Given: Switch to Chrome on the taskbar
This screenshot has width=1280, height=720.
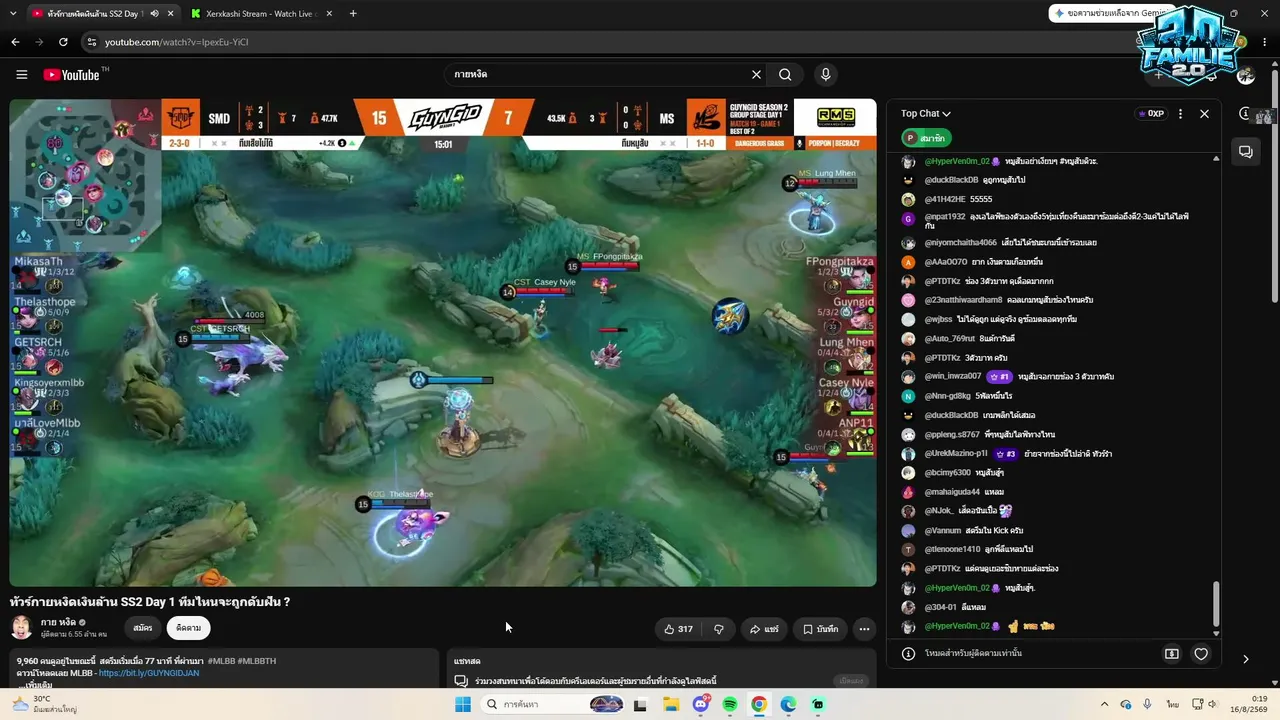Looking at the screenshot, I should [759, 704].
